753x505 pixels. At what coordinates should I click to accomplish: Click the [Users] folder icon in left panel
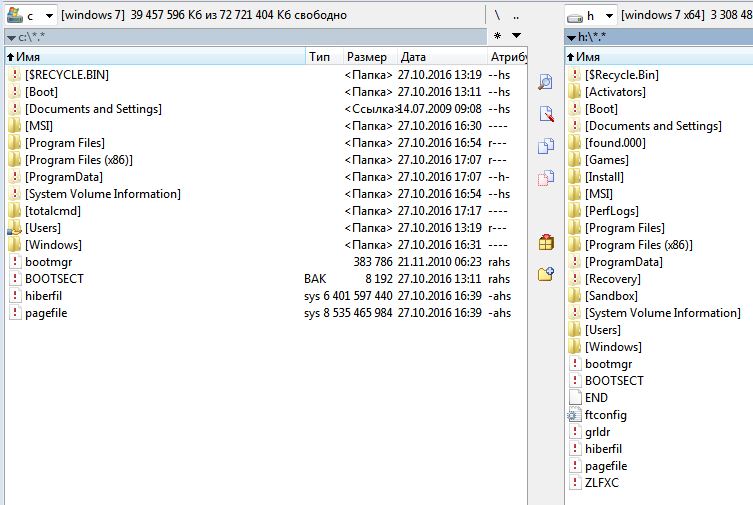[15, 228]
